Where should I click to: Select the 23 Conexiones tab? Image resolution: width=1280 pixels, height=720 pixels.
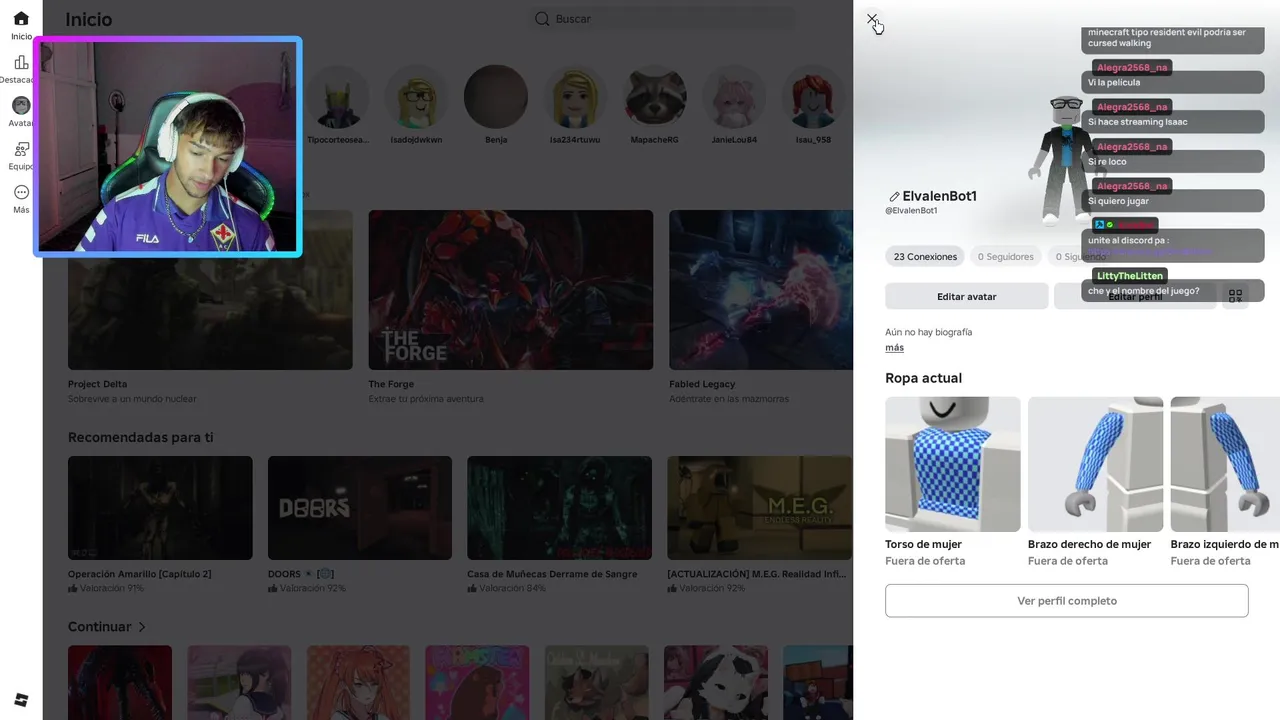925,257
